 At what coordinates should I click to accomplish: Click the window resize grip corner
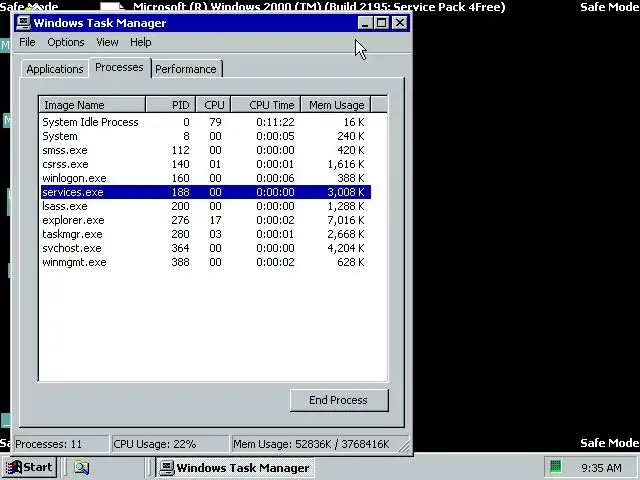click(x=404, y=446)
